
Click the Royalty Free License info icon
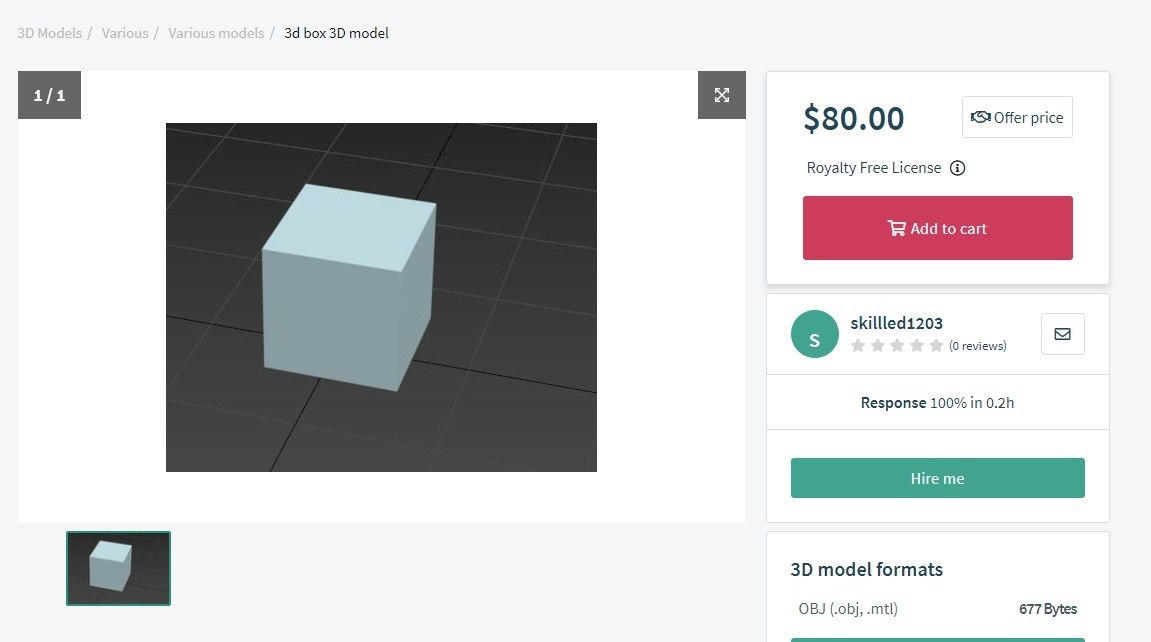[957, 168]
